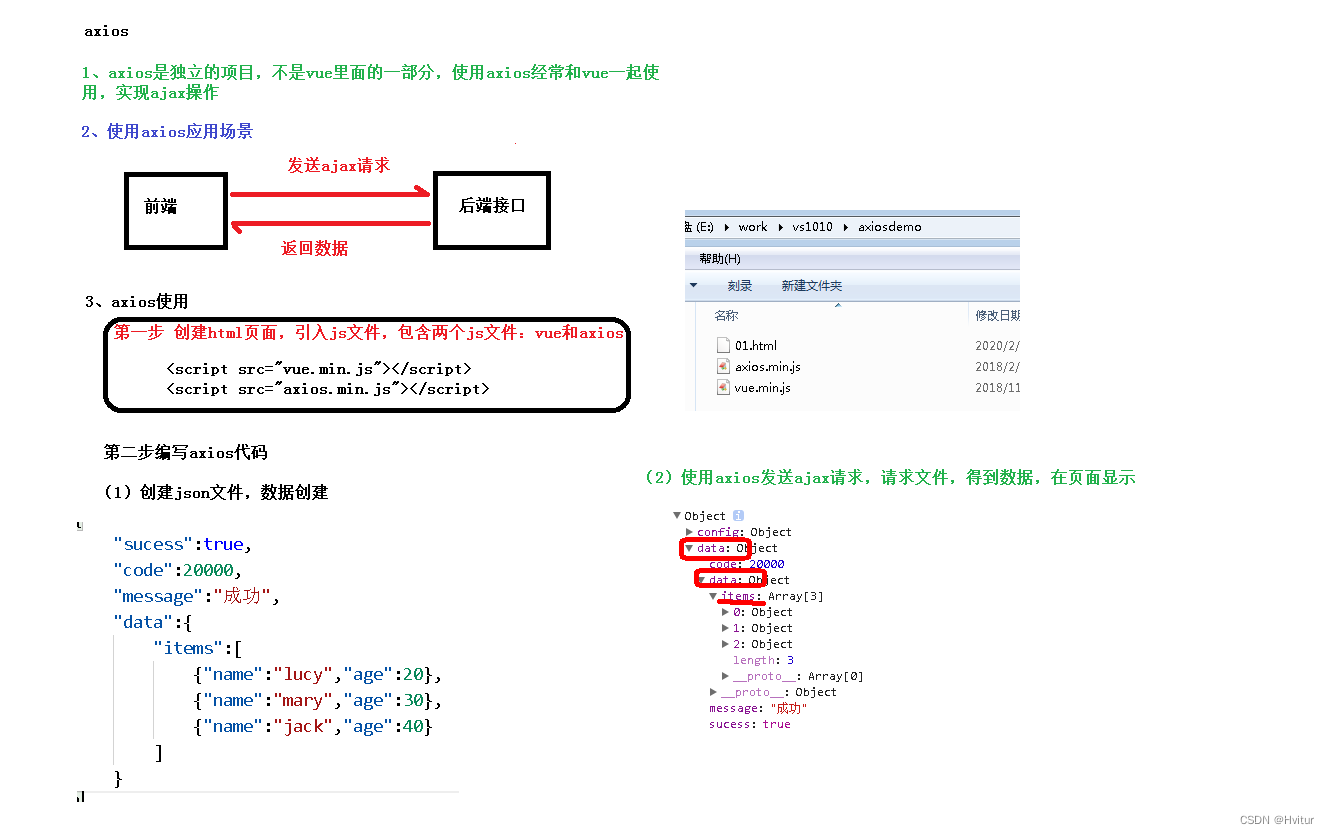Sort files by the 名称 column header

click(727, 315)
